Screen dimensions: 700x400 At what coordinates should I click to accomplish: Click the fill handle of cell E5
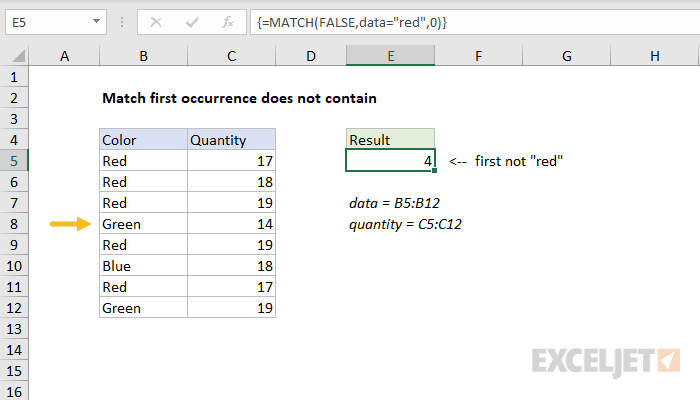point(434,171)
